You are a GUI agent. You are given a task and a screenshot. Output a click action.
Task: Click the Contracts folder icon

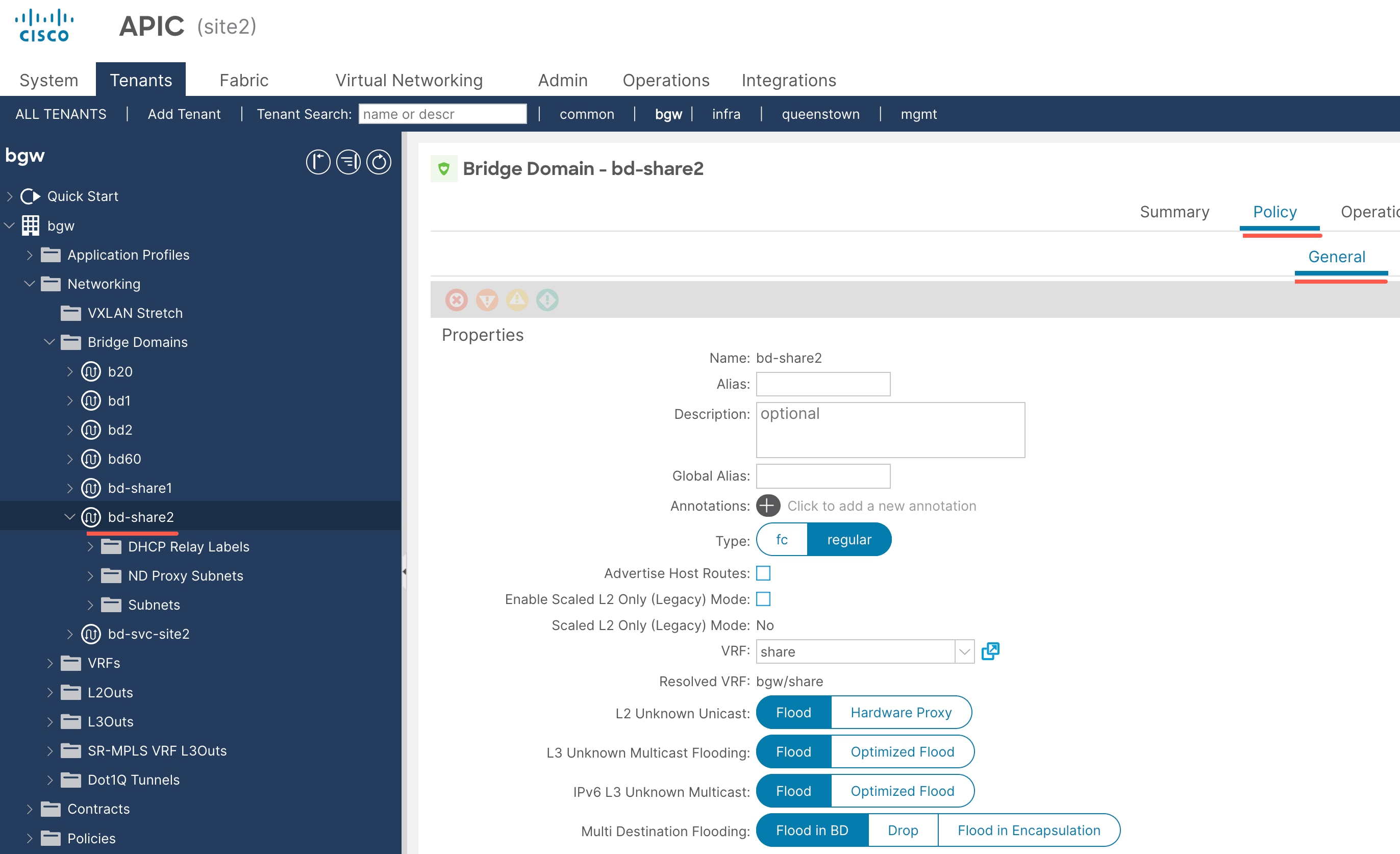point(51,809)
